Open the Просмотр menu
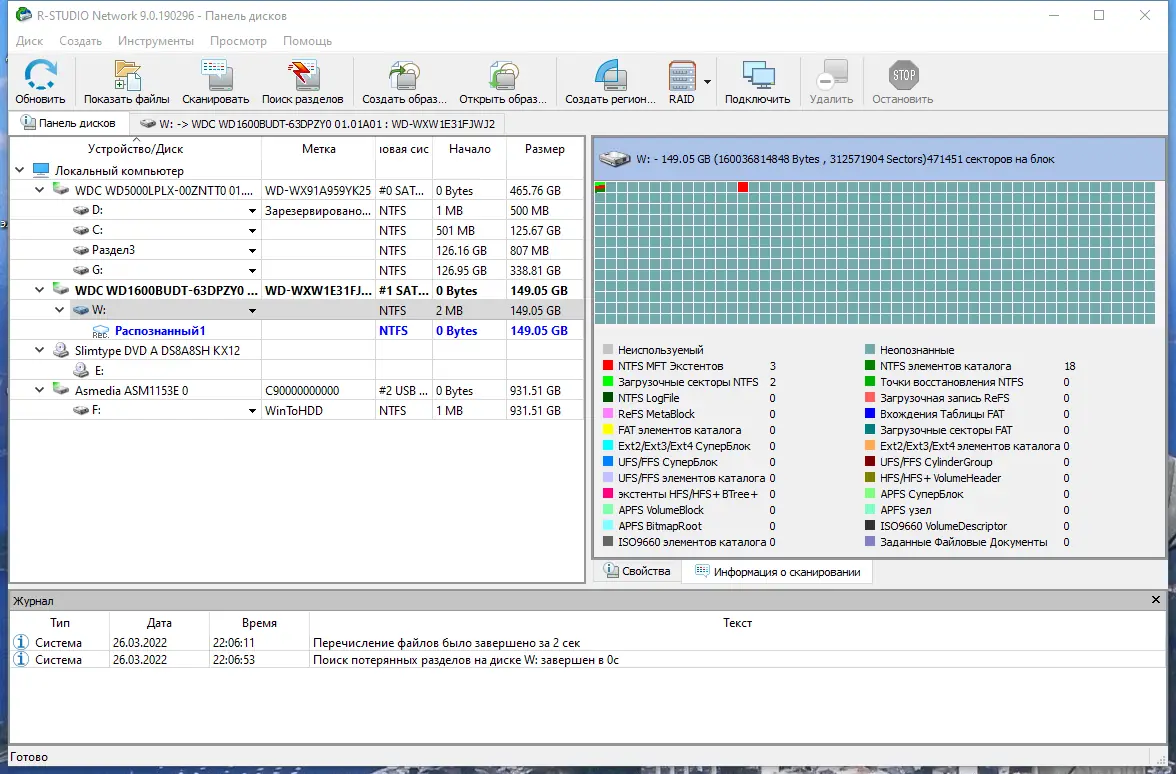Screen dimensions: 1176x774 (238, 41)
